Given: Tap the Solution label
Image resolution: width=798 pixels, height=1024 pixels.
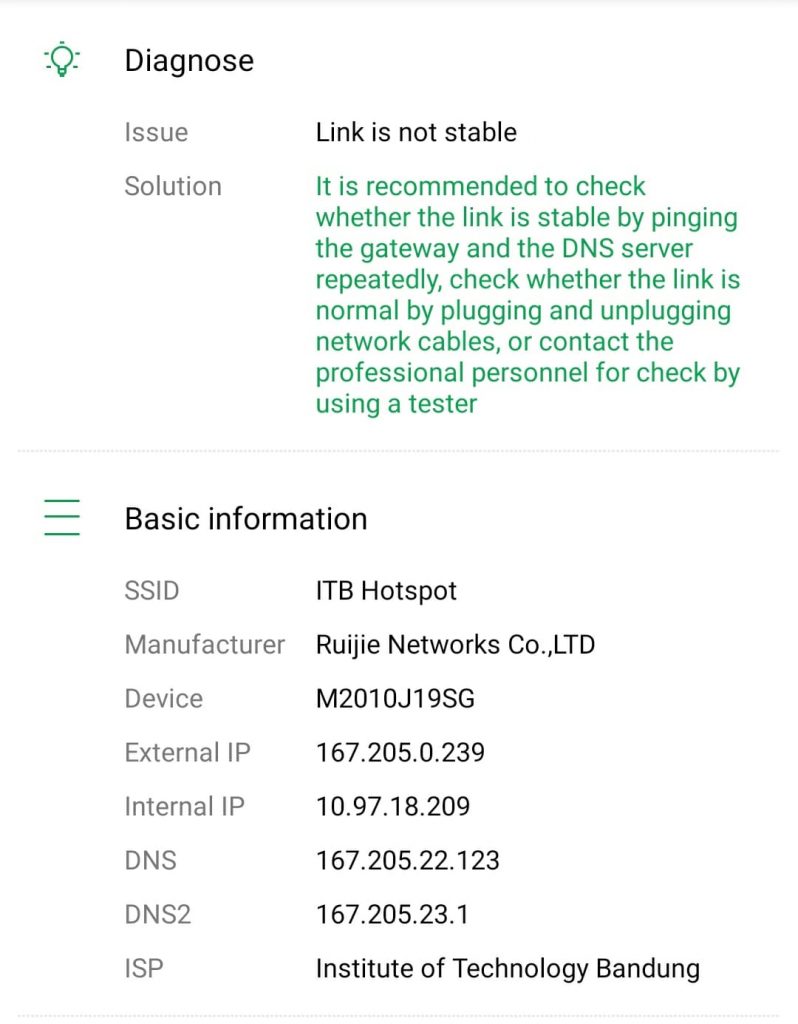Looking at the screenshot, I should click(x=173, y=186).
